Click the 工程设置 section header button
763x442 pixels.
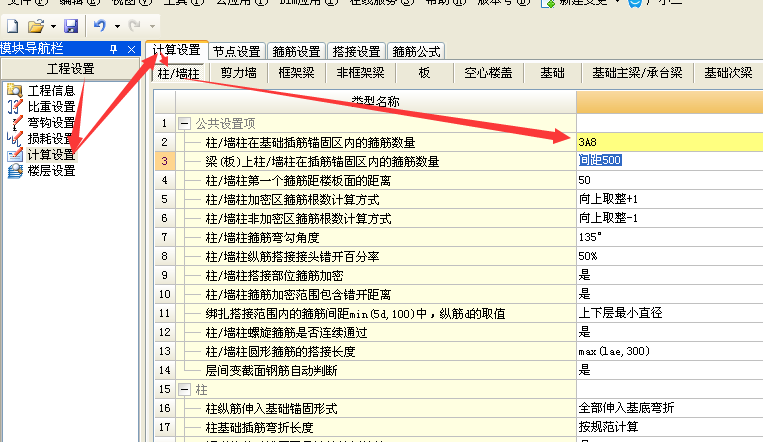click(71, 69)
